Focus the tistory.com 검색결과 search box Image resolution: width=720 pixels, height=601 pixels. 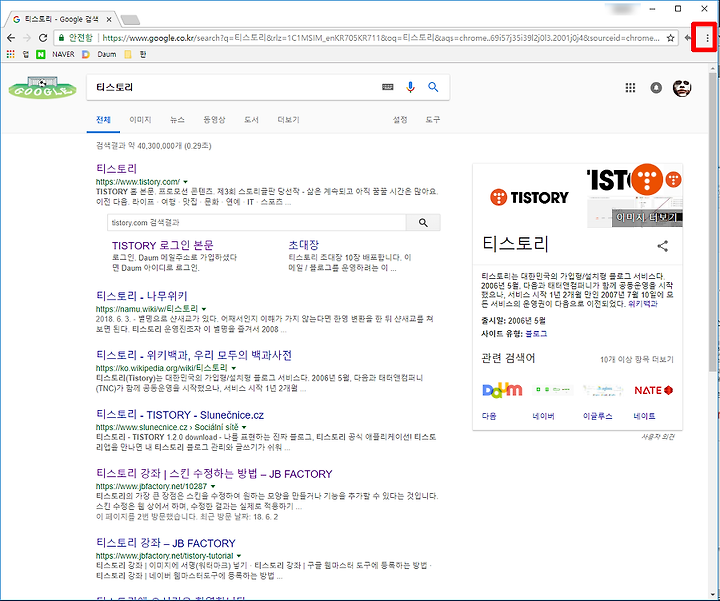257,223
